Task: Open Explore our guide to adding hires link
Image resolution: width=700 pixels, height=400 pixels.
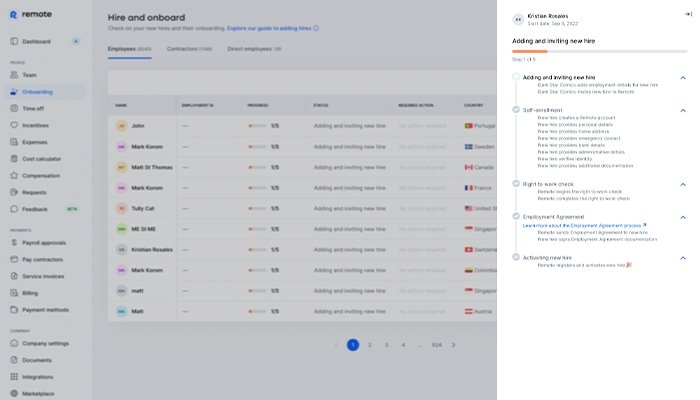Action: [269, 28]
